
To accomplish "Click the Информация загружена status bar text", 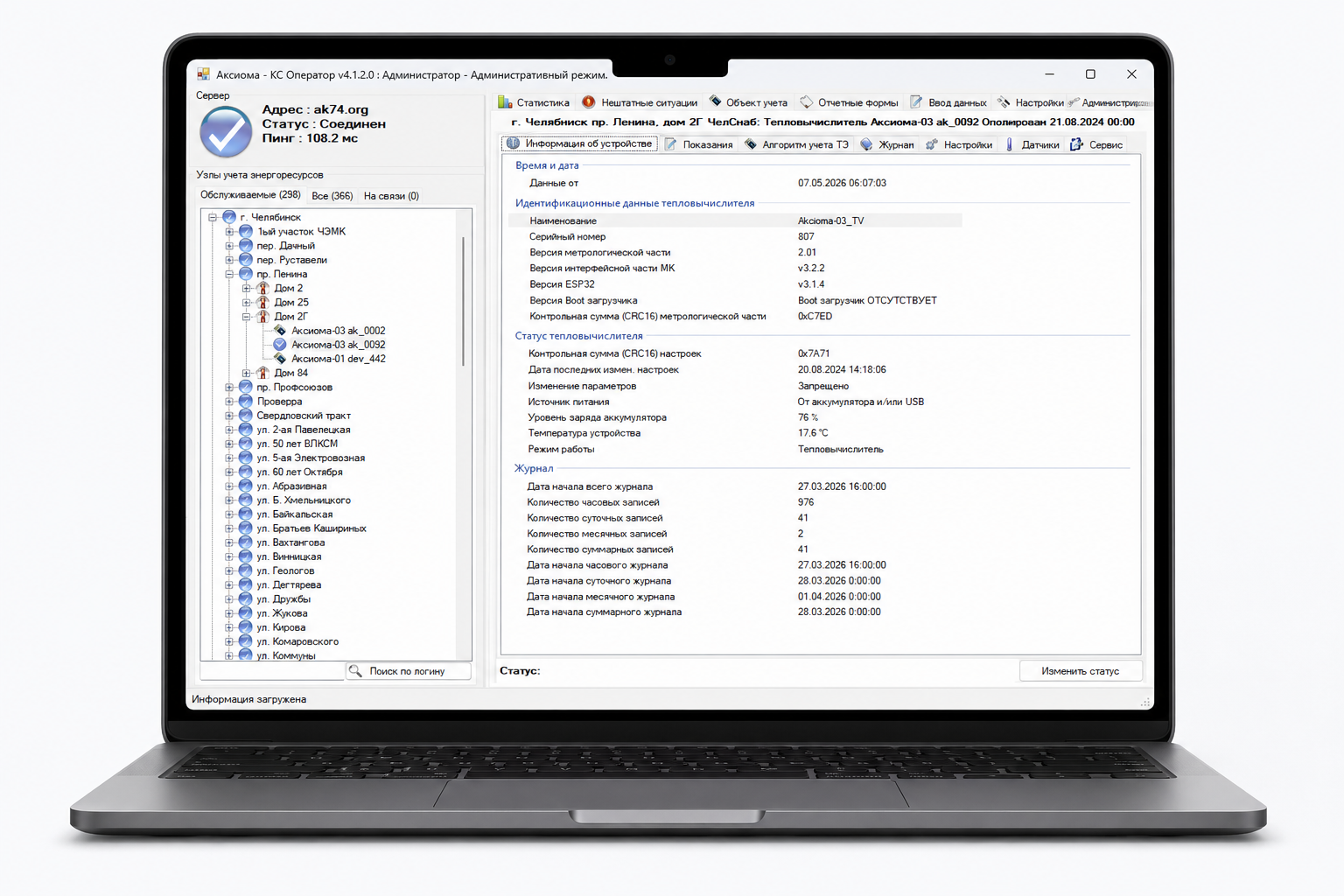I will tap(248, 699).
